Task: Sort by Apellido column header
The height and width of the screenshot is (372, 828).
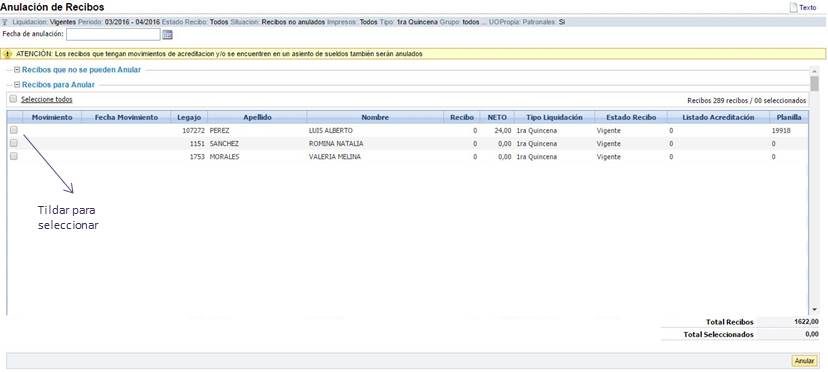Action: point(257,117)
